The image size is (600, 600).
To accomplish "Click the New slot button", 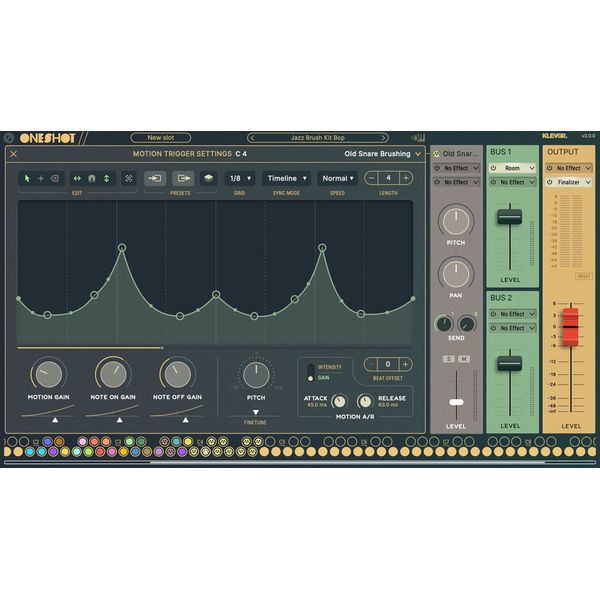I will tap(160, 137).
